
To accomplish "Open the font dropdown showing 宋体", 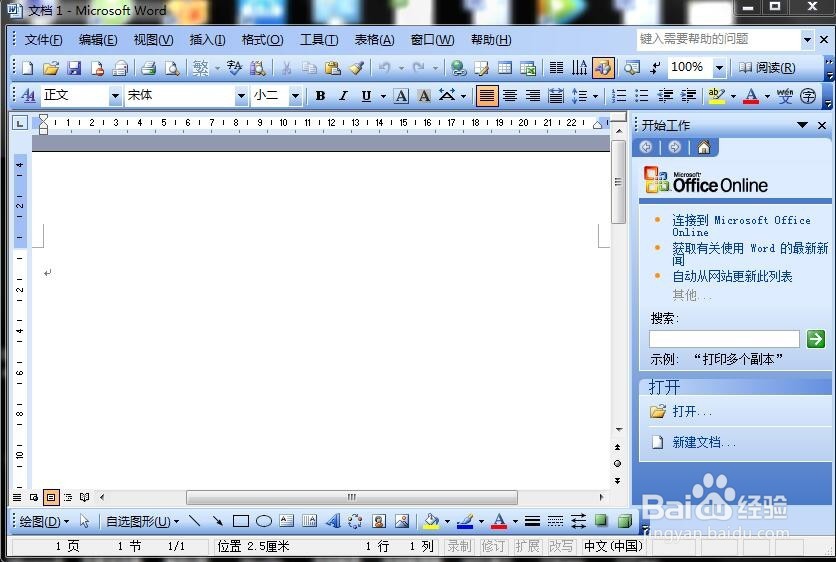I will point(241,97).
